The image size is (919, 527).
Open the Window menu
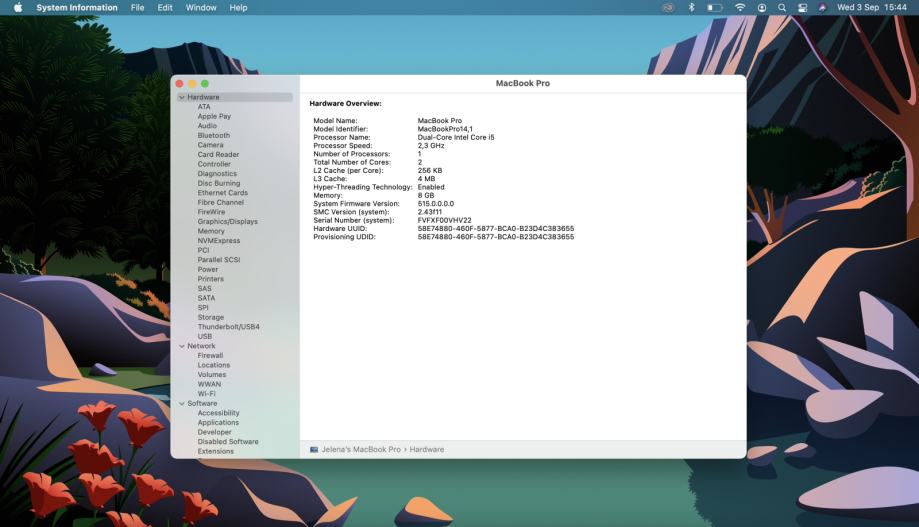click(x=201, y=7)
